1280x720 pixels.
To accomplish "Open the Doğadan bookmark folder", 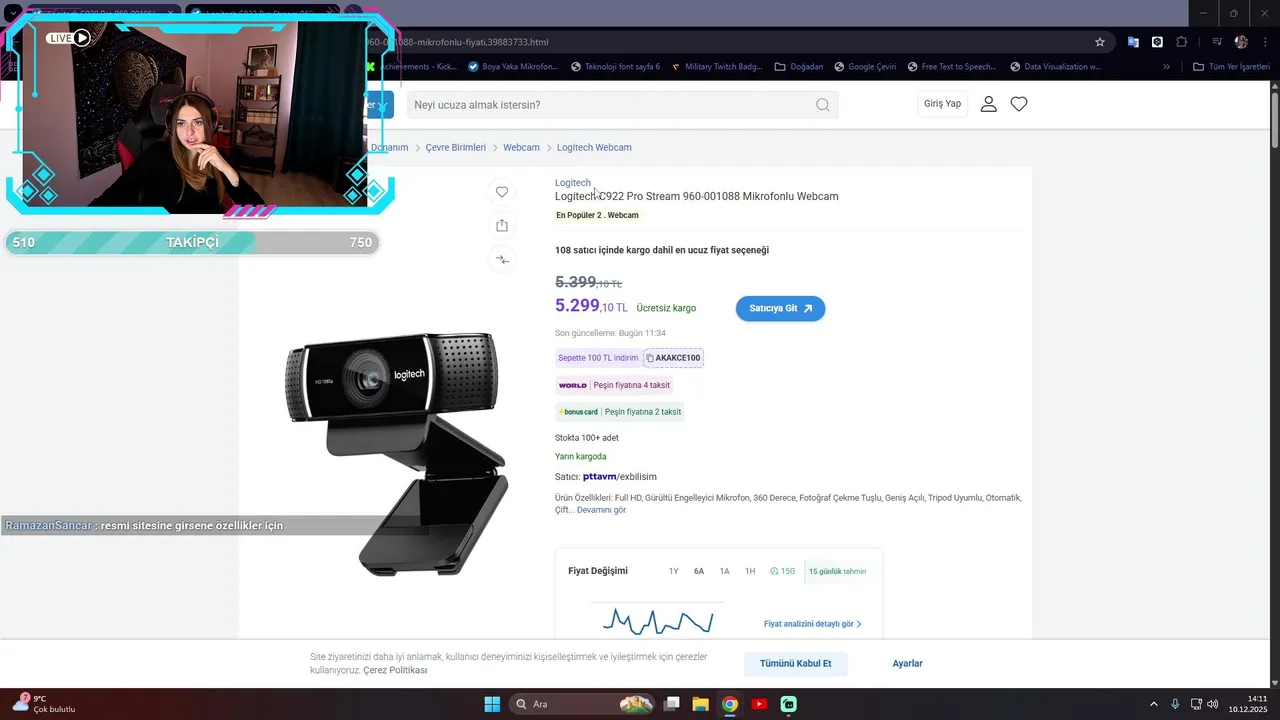I will pos(799,67).
